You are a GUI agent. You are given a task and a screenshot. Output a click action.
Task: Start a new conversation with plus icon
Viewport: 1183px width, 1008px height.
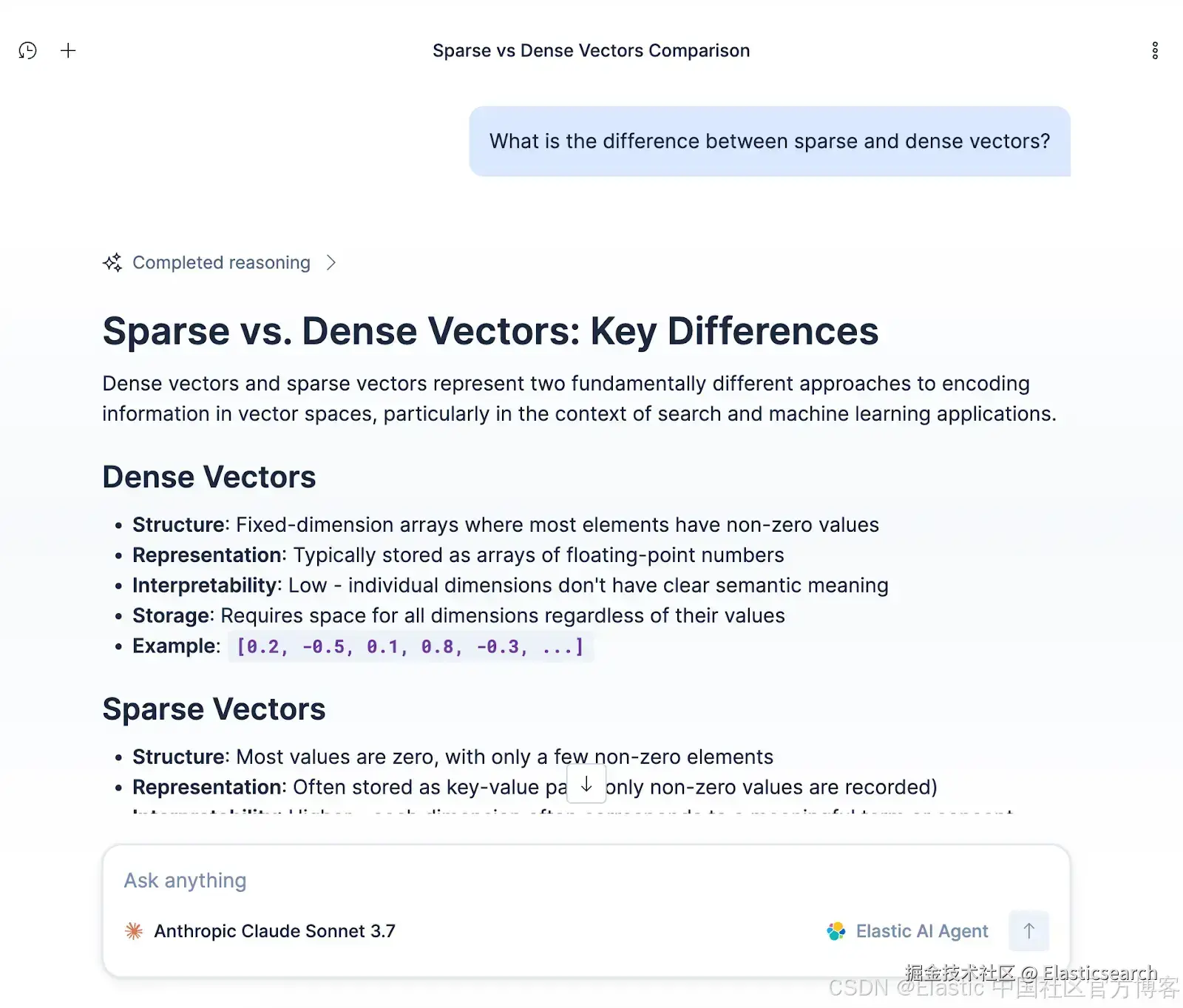pyautogui.click(x=68, y=50)
